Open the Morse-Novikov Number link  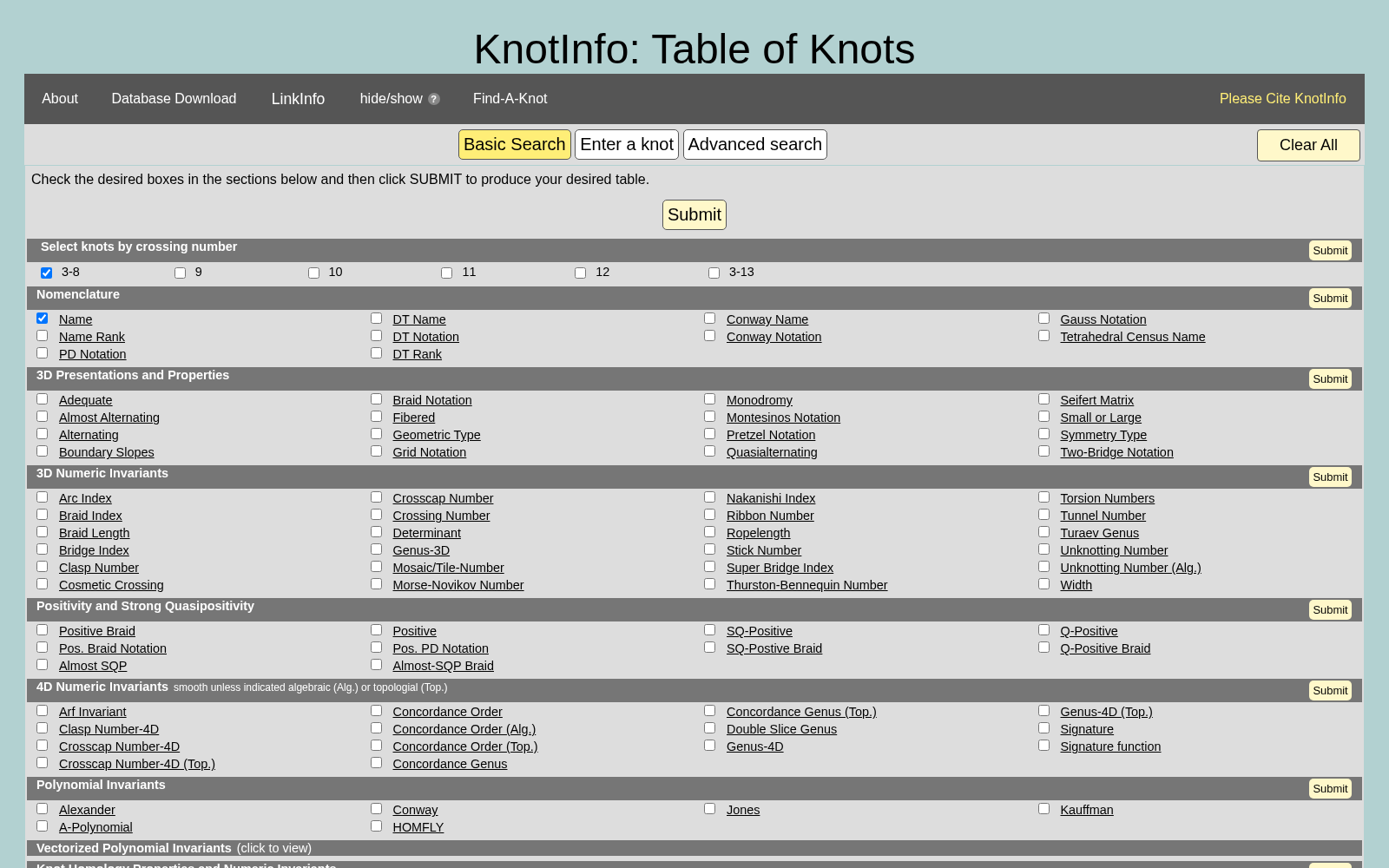pyautogui.click(x=458, y=585)
